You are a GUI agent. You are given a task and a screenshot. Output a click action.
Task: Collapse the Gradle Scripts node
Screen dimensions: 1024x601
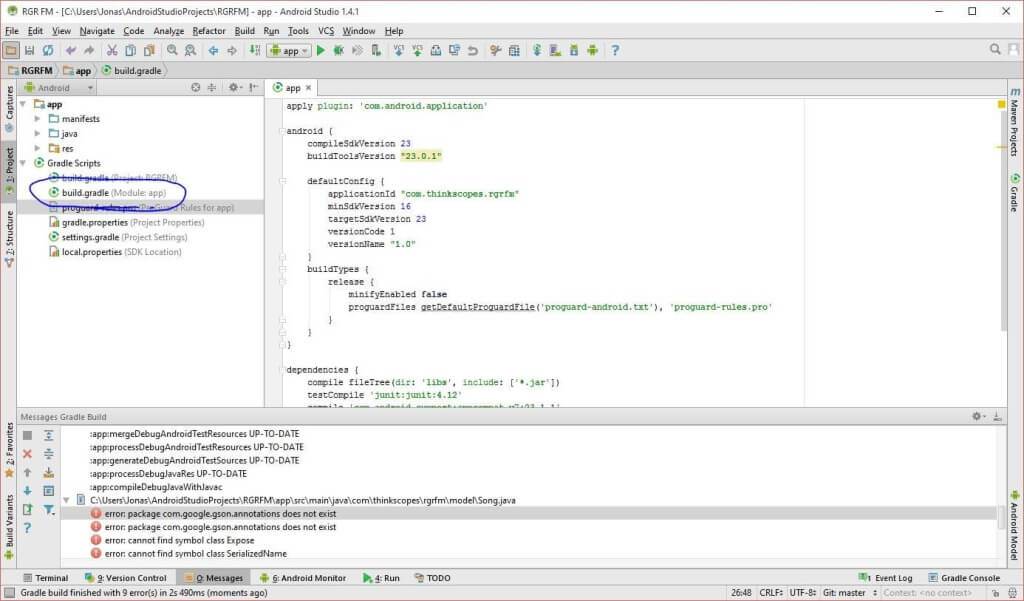[24, 163]
